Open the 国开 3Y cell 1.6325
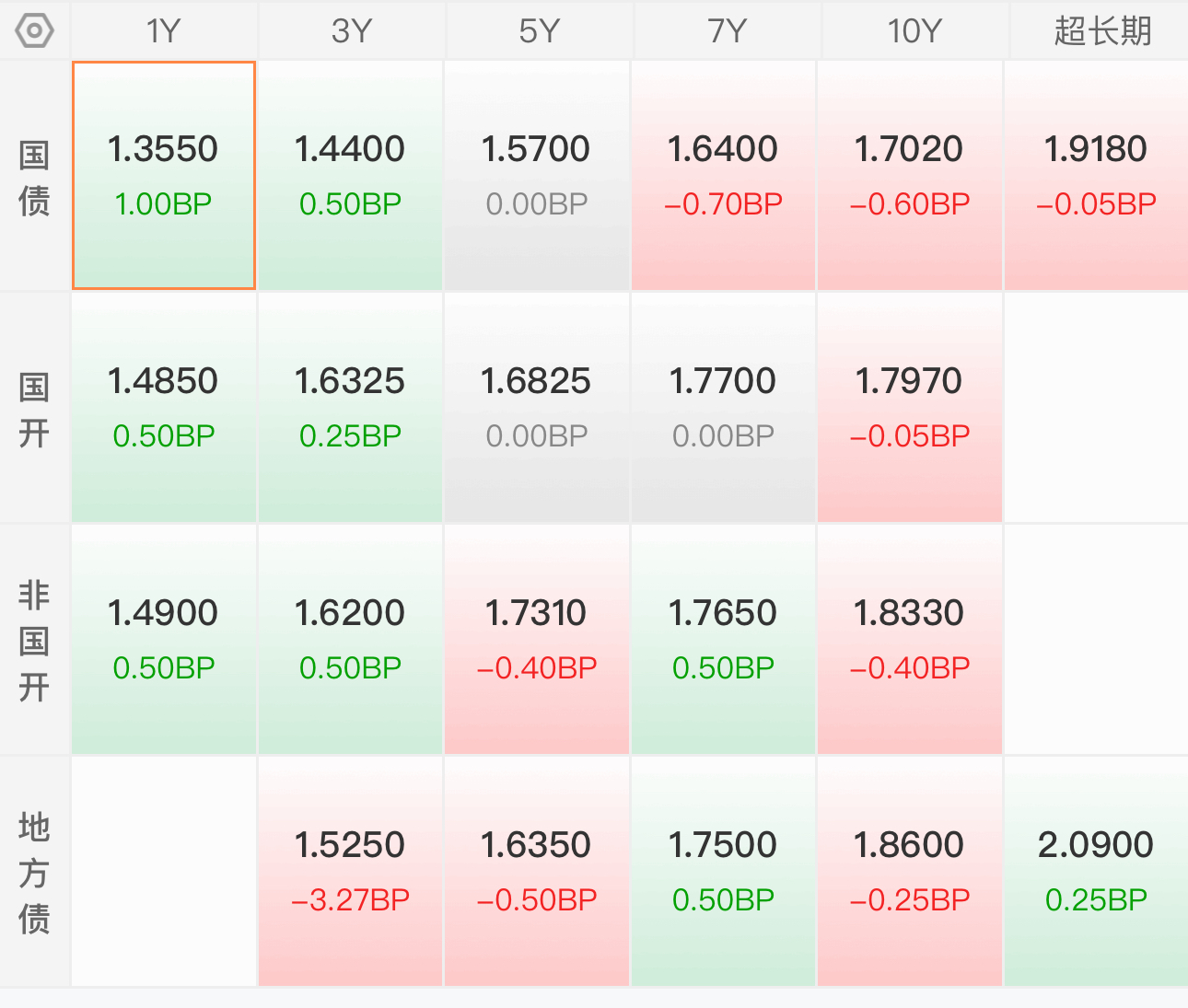Screen dimensions: 1188x1008 pos(351,408)
